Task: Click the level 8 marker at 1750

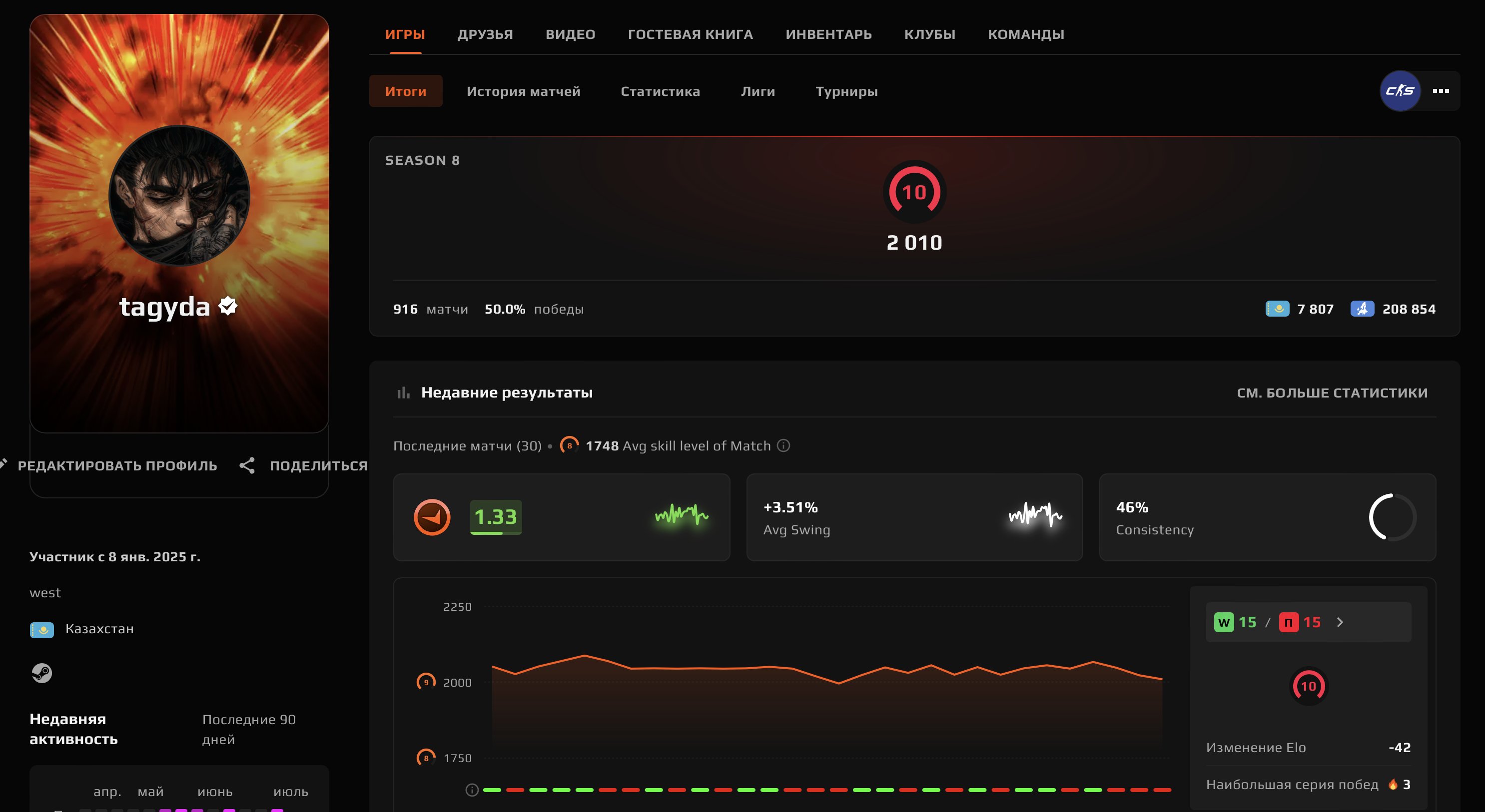Action: pyautogui.click(x=426, y=758)
